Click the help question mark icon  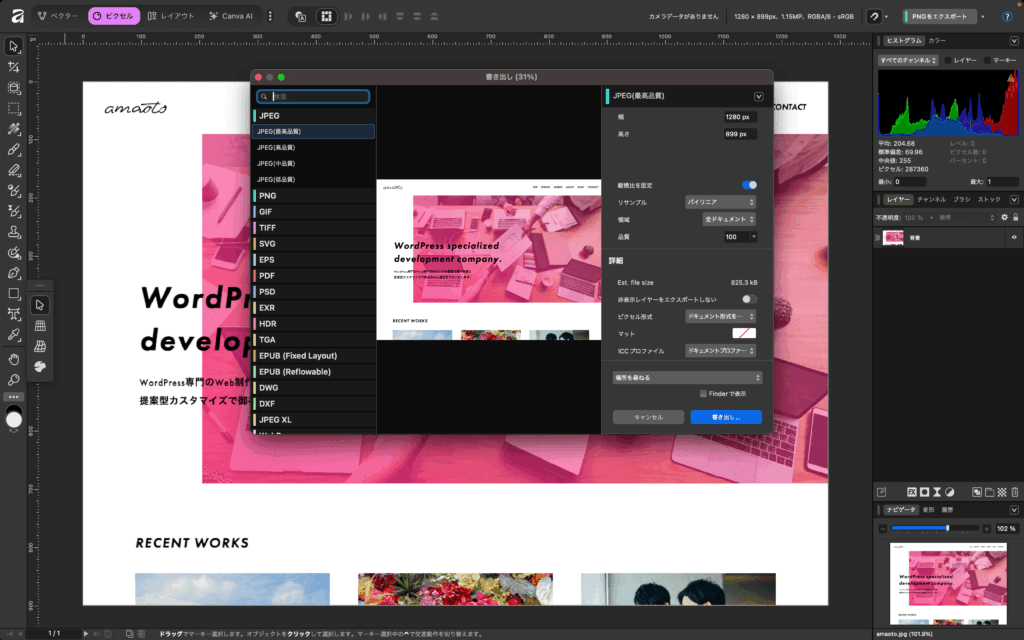[1007, 16]
